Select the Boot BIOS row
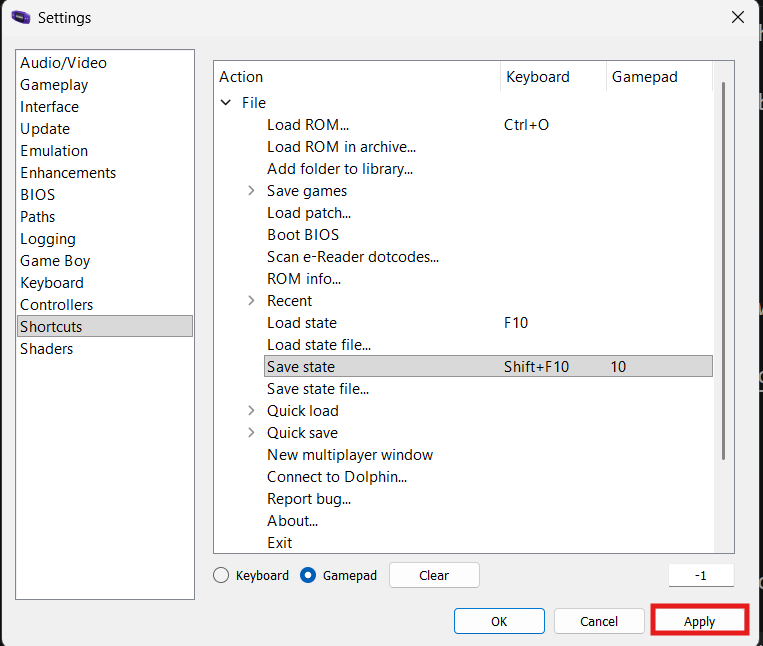Screen dimensions: 763x646 click(x=488, y=234)
